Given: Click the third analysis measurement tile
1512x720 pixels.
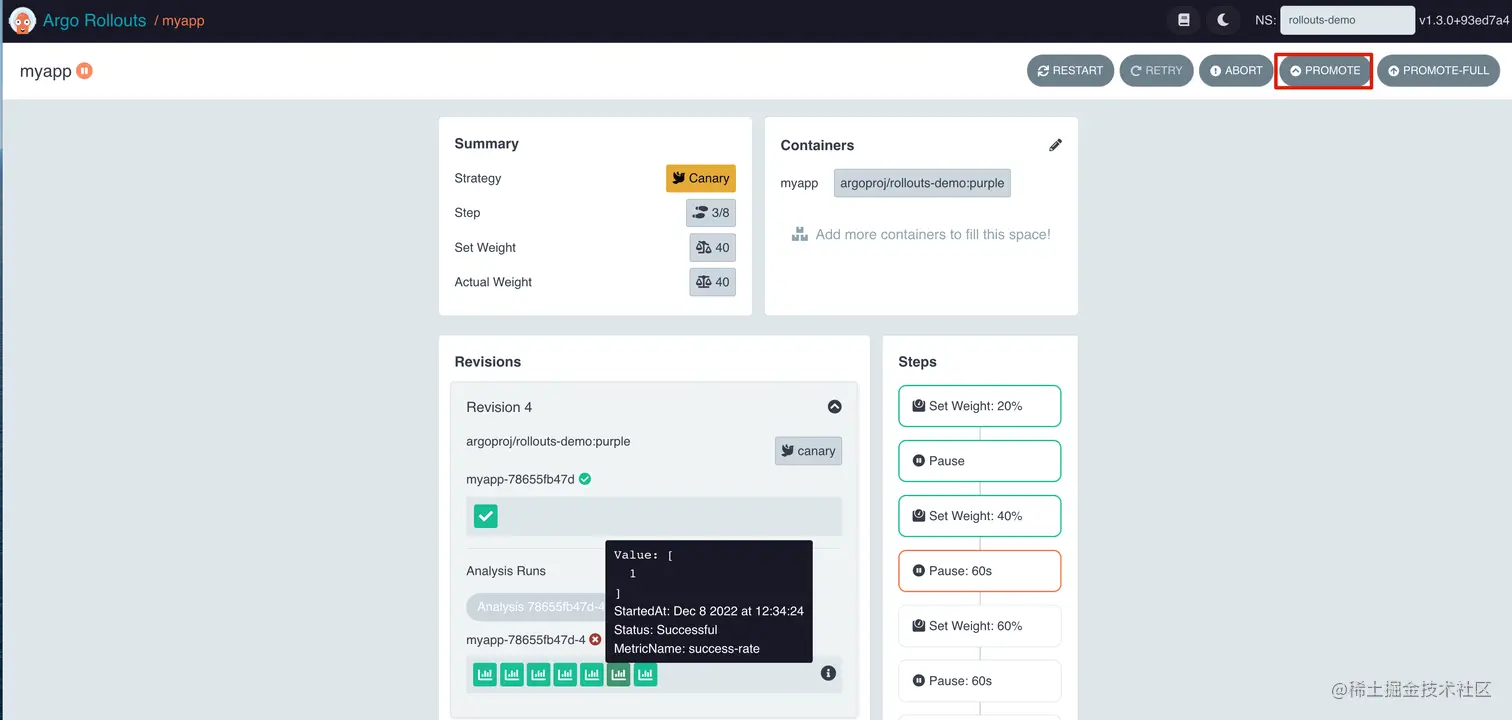Looking at the screenshot, I should click(539, 675).
